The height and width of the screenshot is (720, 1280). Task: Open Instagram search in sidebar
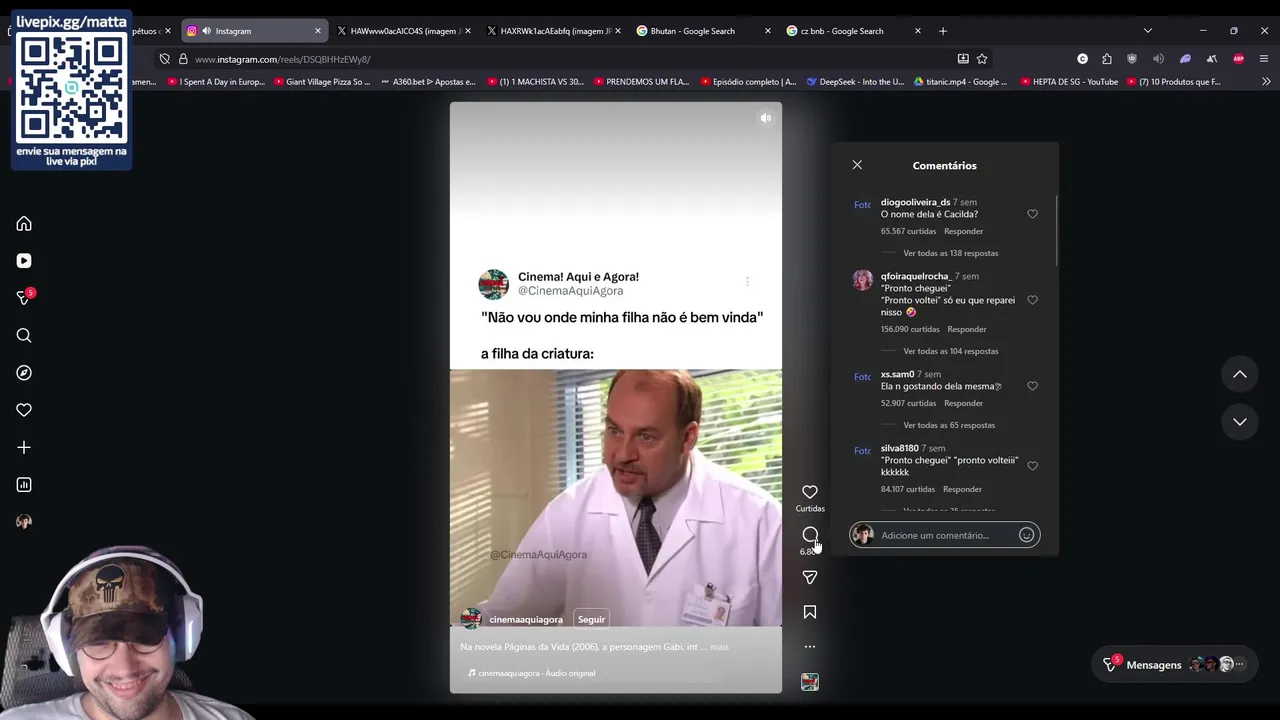click(x=24, y=336)
